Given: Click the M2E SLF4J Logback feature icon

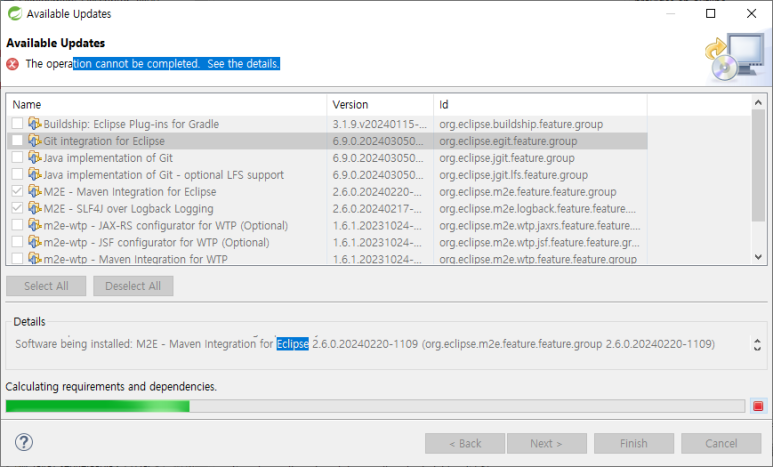Looking at the screenshot, I should [x=35, y=208].
